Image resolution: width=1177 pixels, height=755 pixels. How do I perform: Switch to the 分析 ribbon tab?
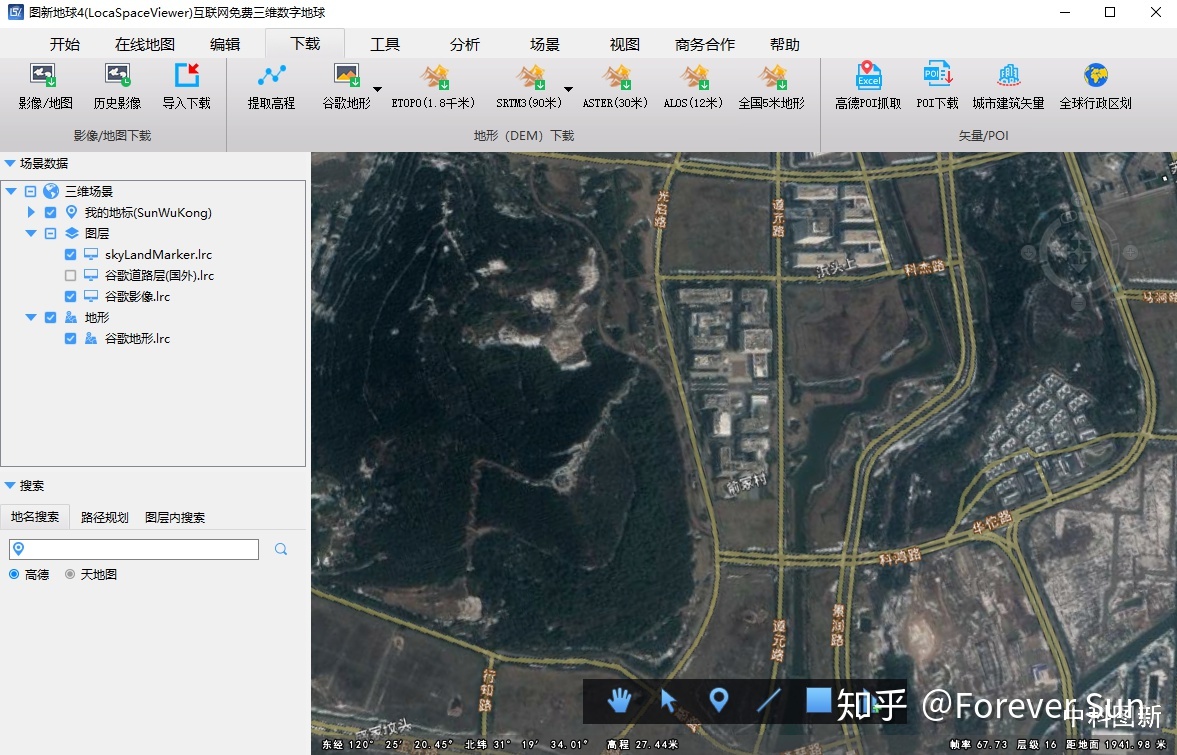click(x=465, y=44)
